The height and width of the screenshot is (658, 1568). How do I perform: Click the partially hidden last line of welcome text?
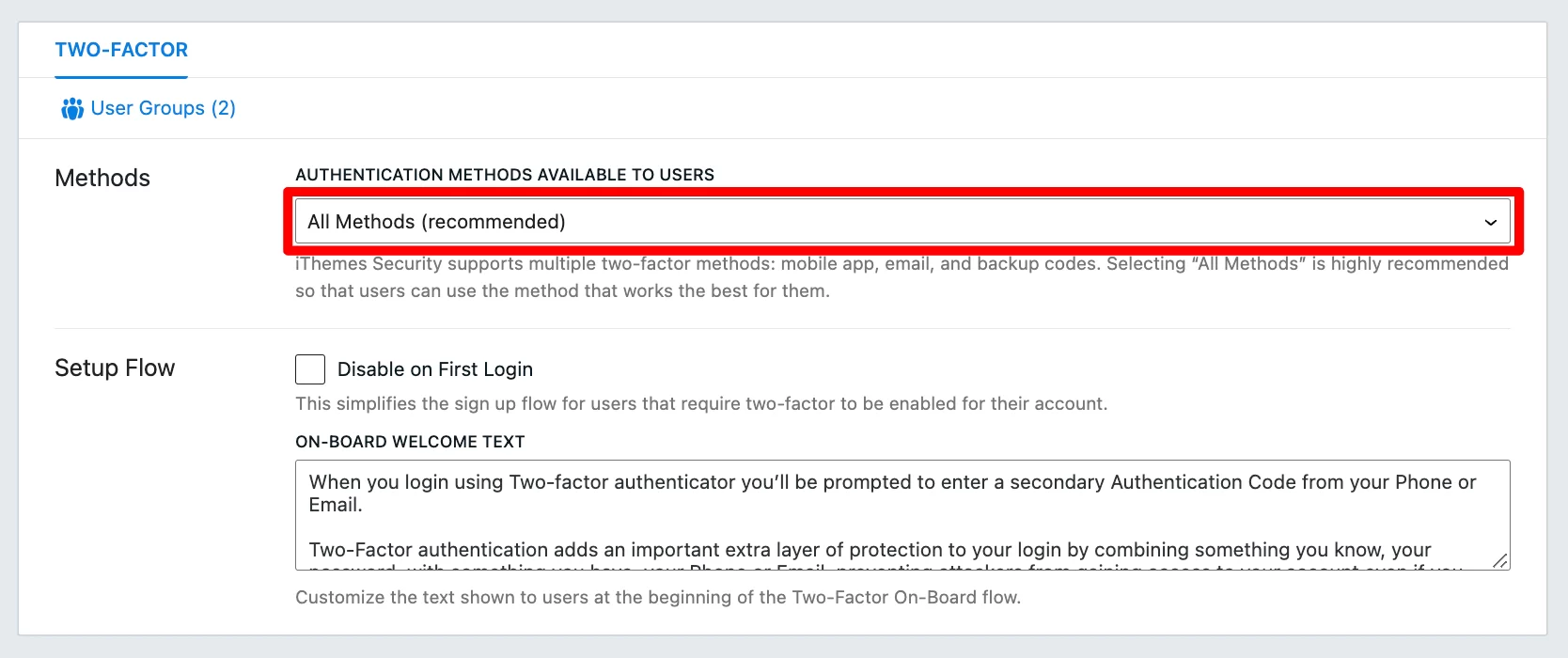point(886,567)
